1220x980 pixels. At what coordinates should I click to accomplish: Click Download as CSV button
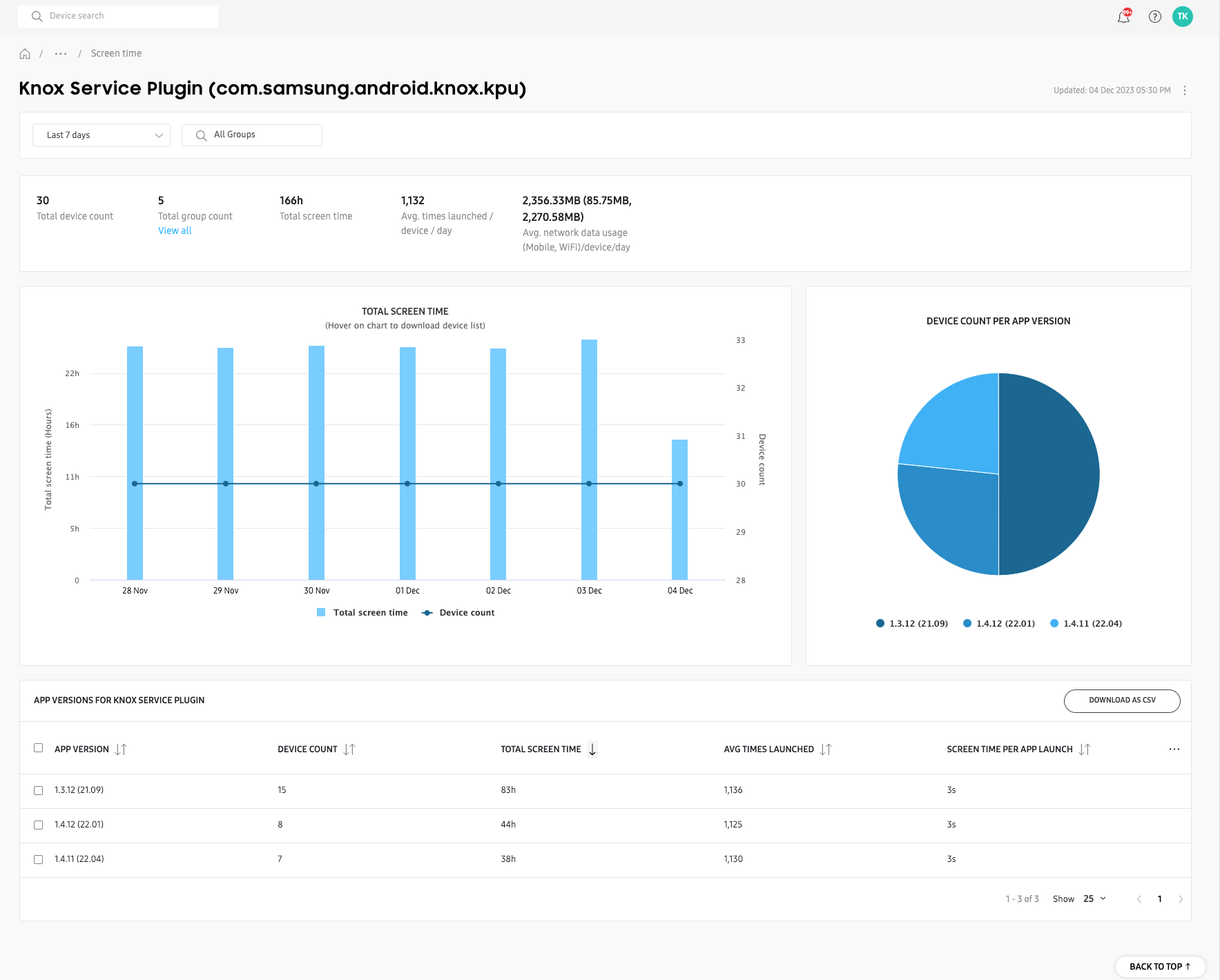pos(1122,700)
